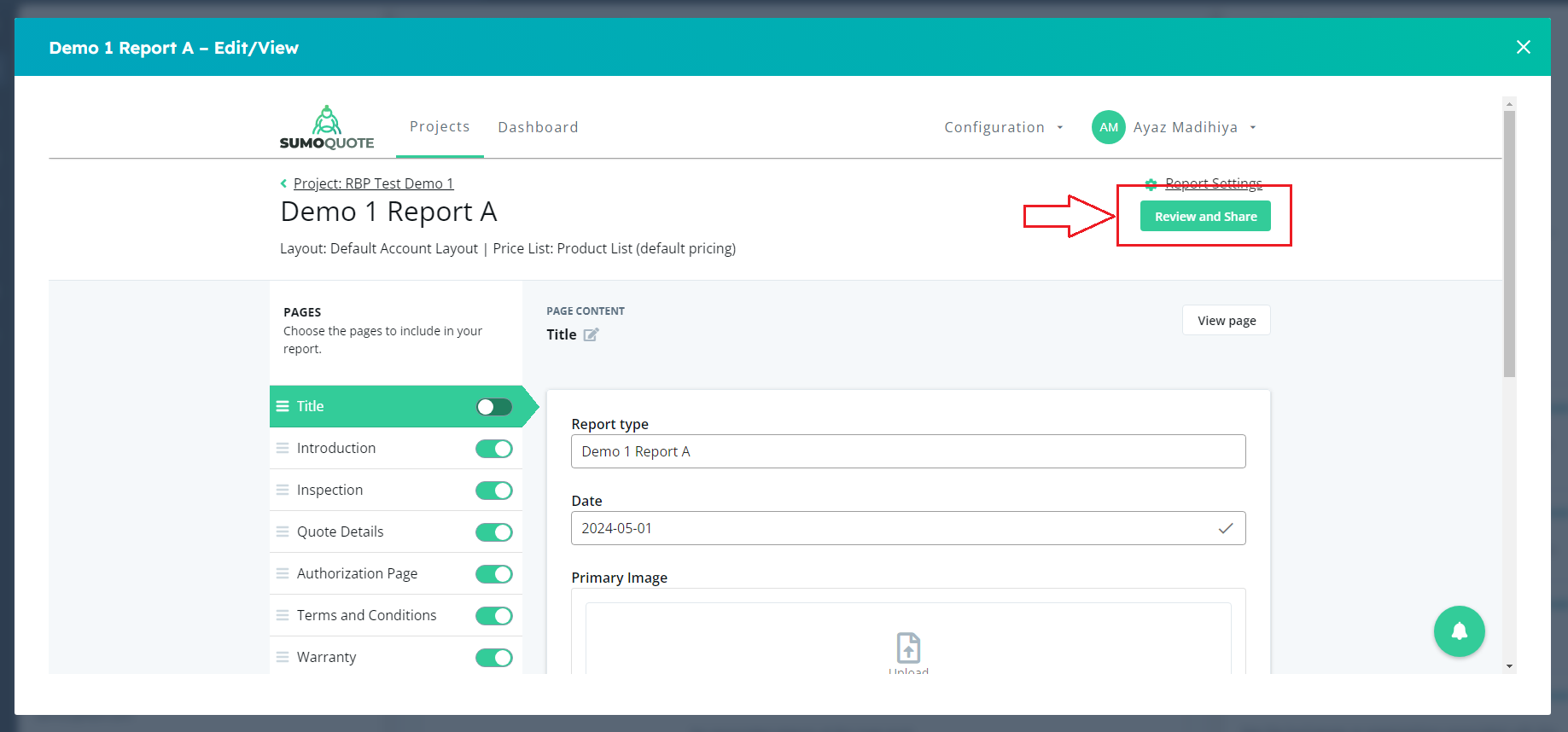Click the Inspection row drag handle
This screenshot has width=1568, height=732.
click(283, 490)
